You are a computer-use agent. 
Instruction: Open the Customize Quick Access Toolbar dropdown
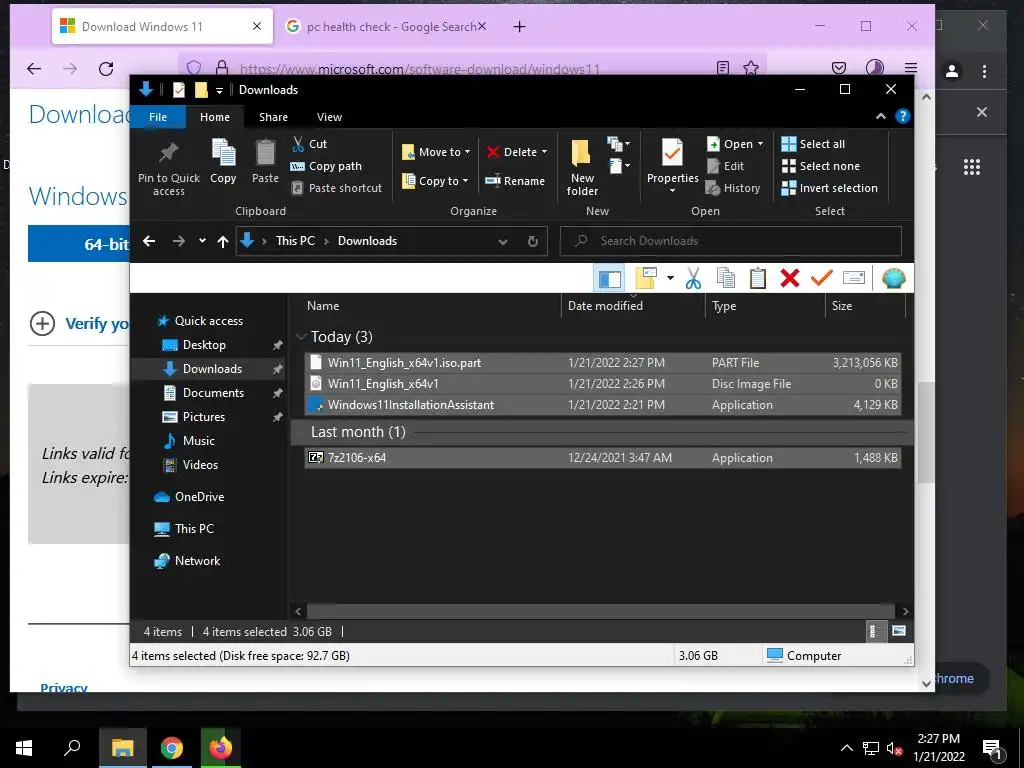219,90
